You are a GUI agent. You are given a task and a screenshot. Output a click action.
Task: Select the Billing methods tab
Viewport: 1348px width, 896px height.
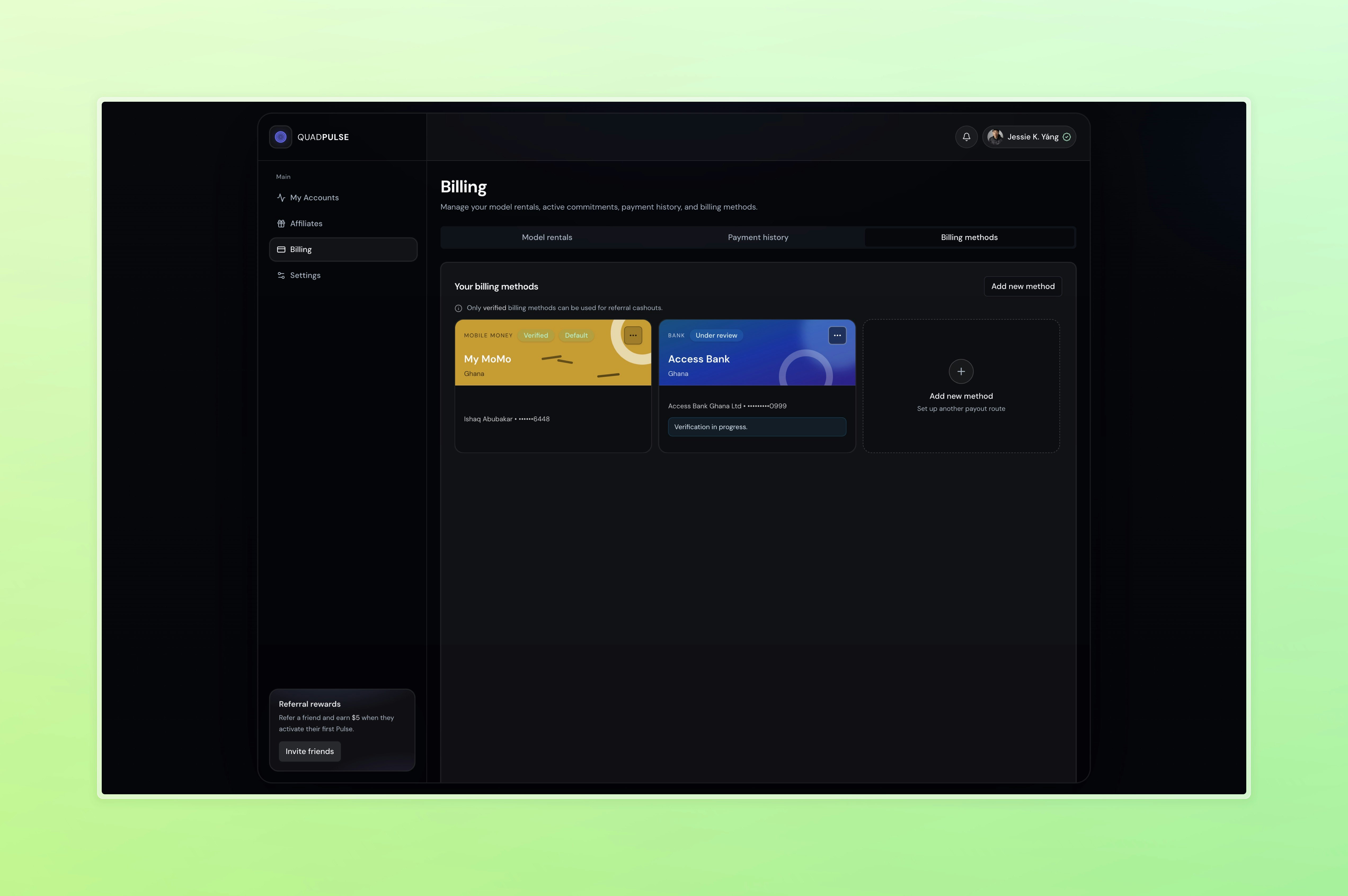pyautogui.click(x=969, y=238)
